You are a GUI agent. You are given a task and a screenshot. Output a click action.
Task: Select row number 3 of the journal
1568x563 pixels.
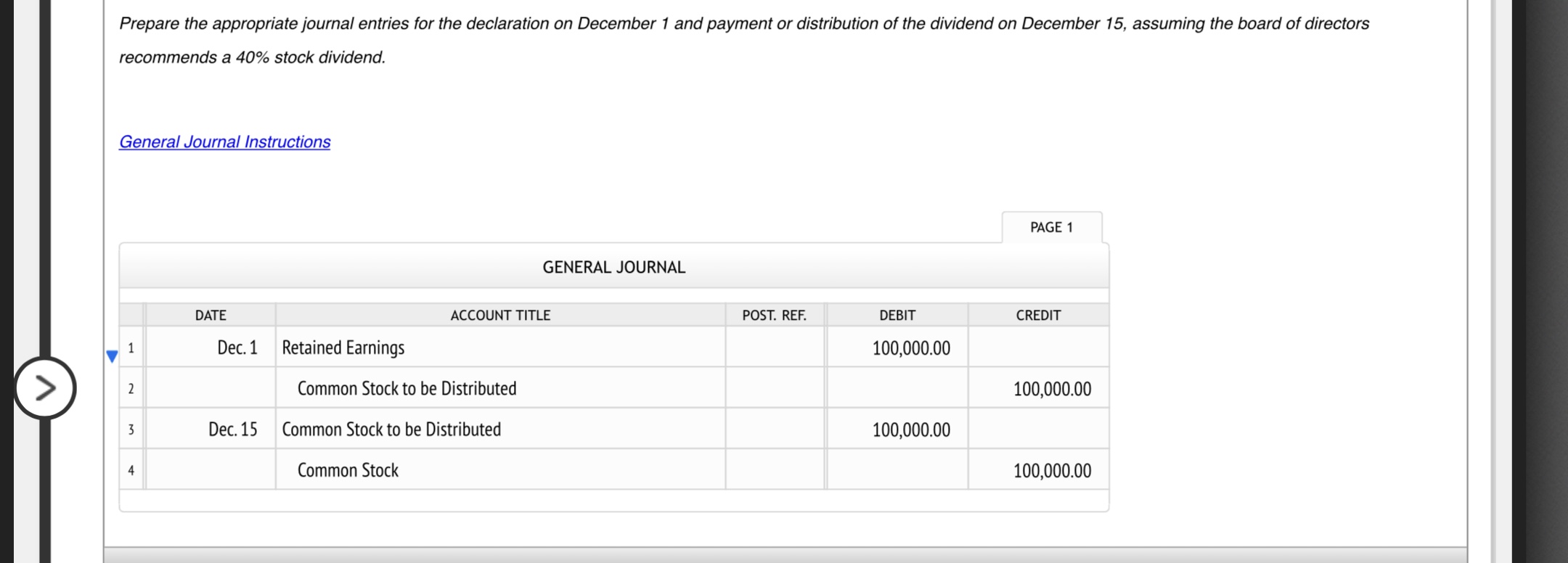point(131,429)
